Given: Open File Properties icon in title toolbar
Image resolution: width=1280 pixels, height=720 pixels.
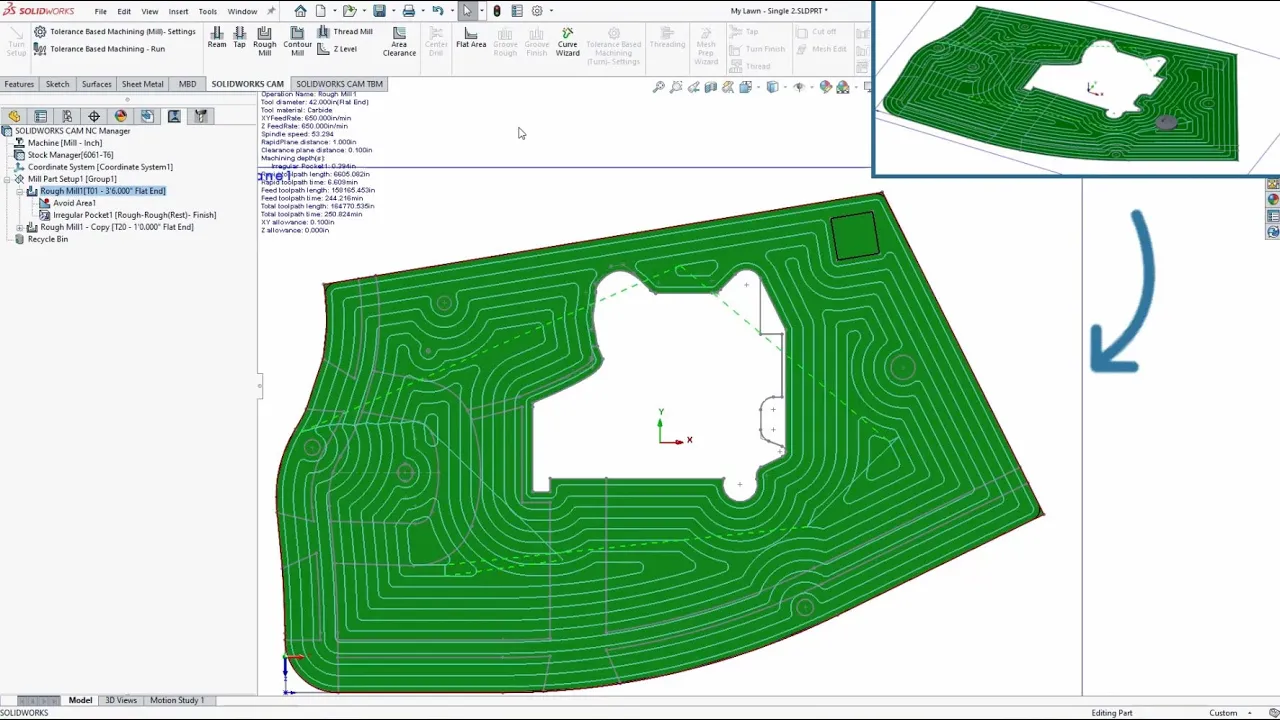Looking at the screenshot, I should coord(516,11).
